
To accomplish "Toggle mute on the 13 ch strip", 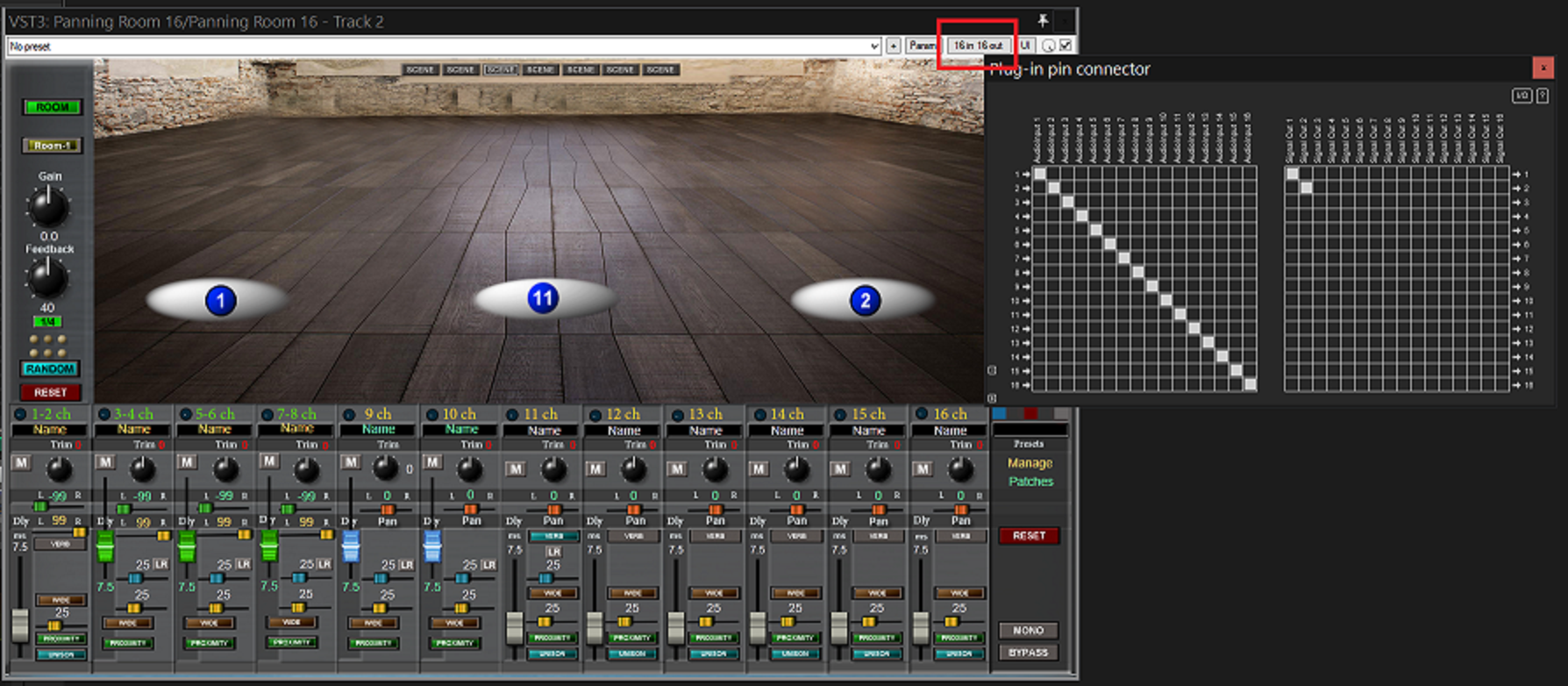I will pyautogui.click(x=677, y=469).
